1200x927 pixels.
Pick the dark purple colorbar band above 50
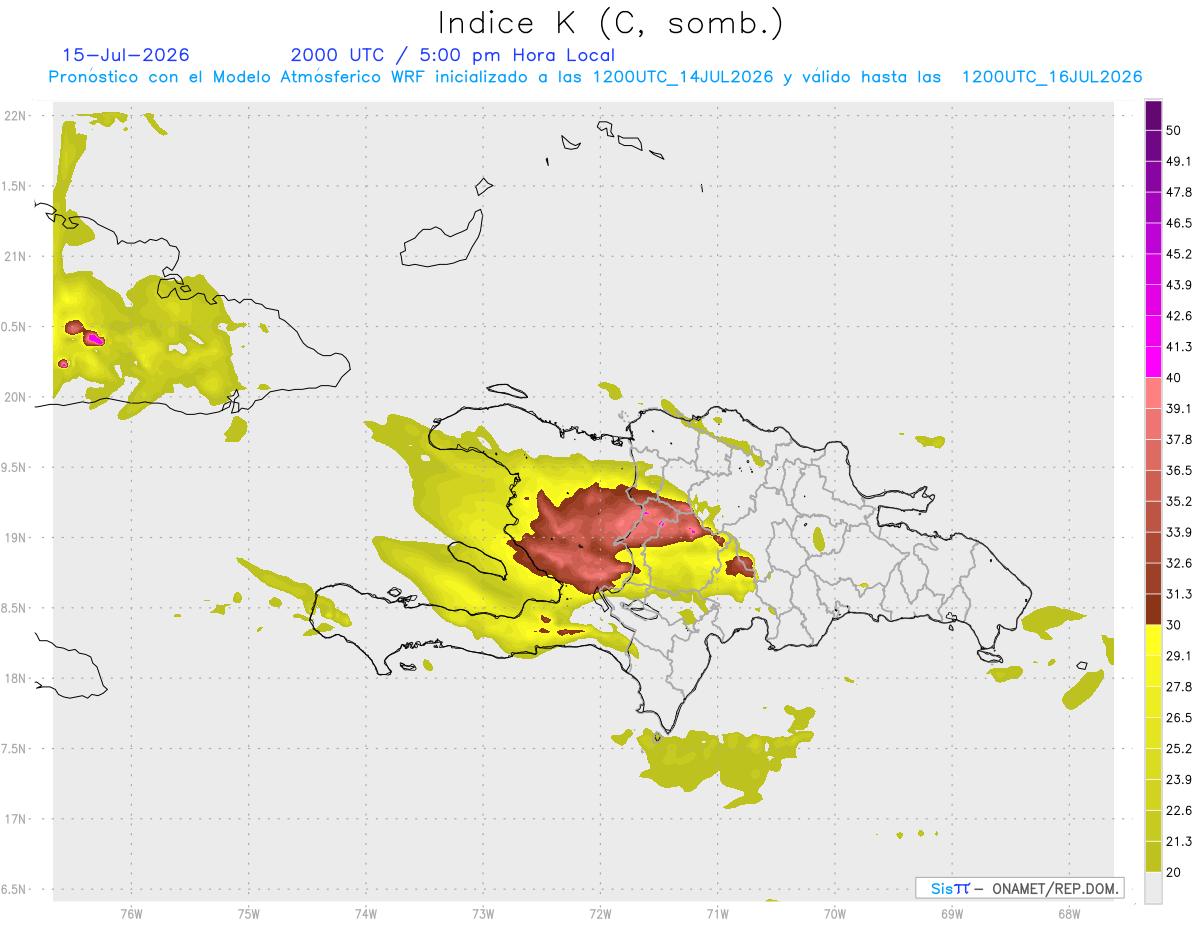click(x=1153, y=116)
